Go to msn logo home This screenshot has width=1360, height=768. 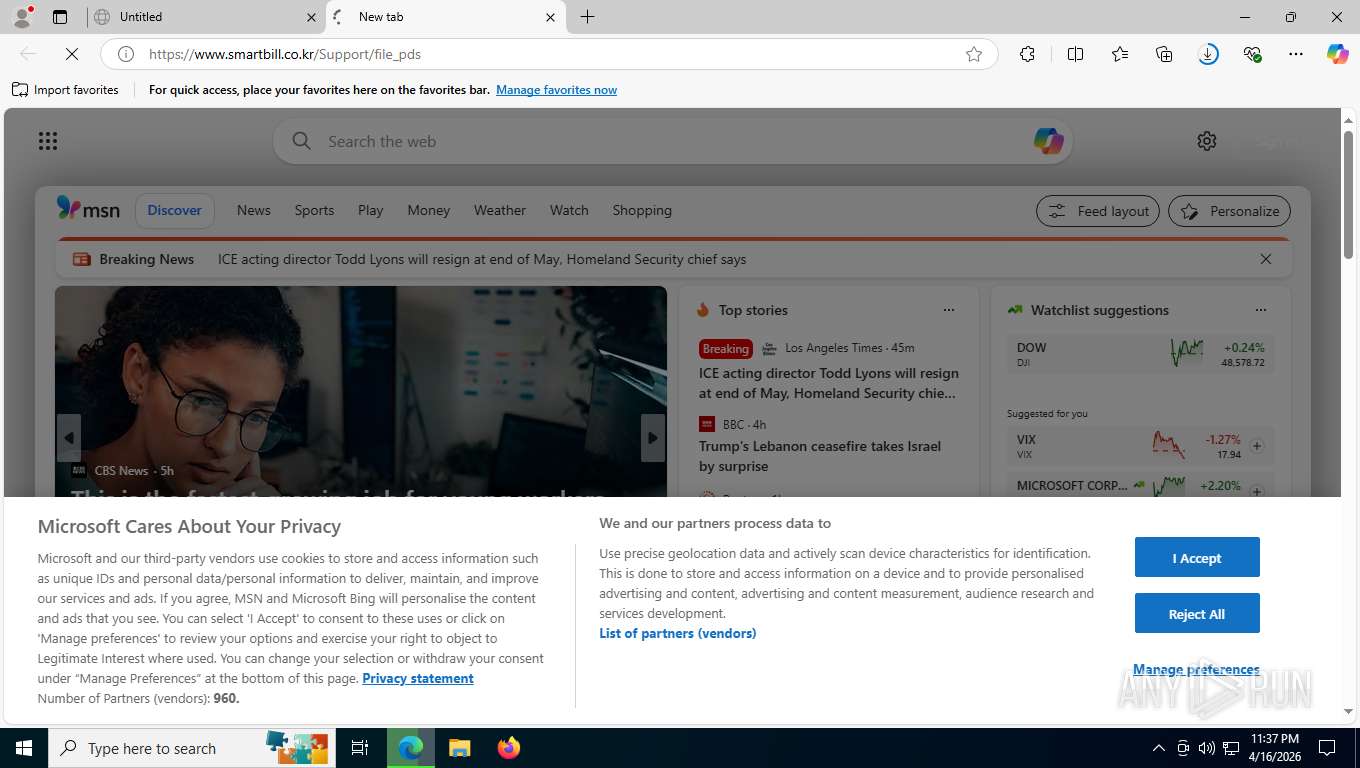click(88, 209)
